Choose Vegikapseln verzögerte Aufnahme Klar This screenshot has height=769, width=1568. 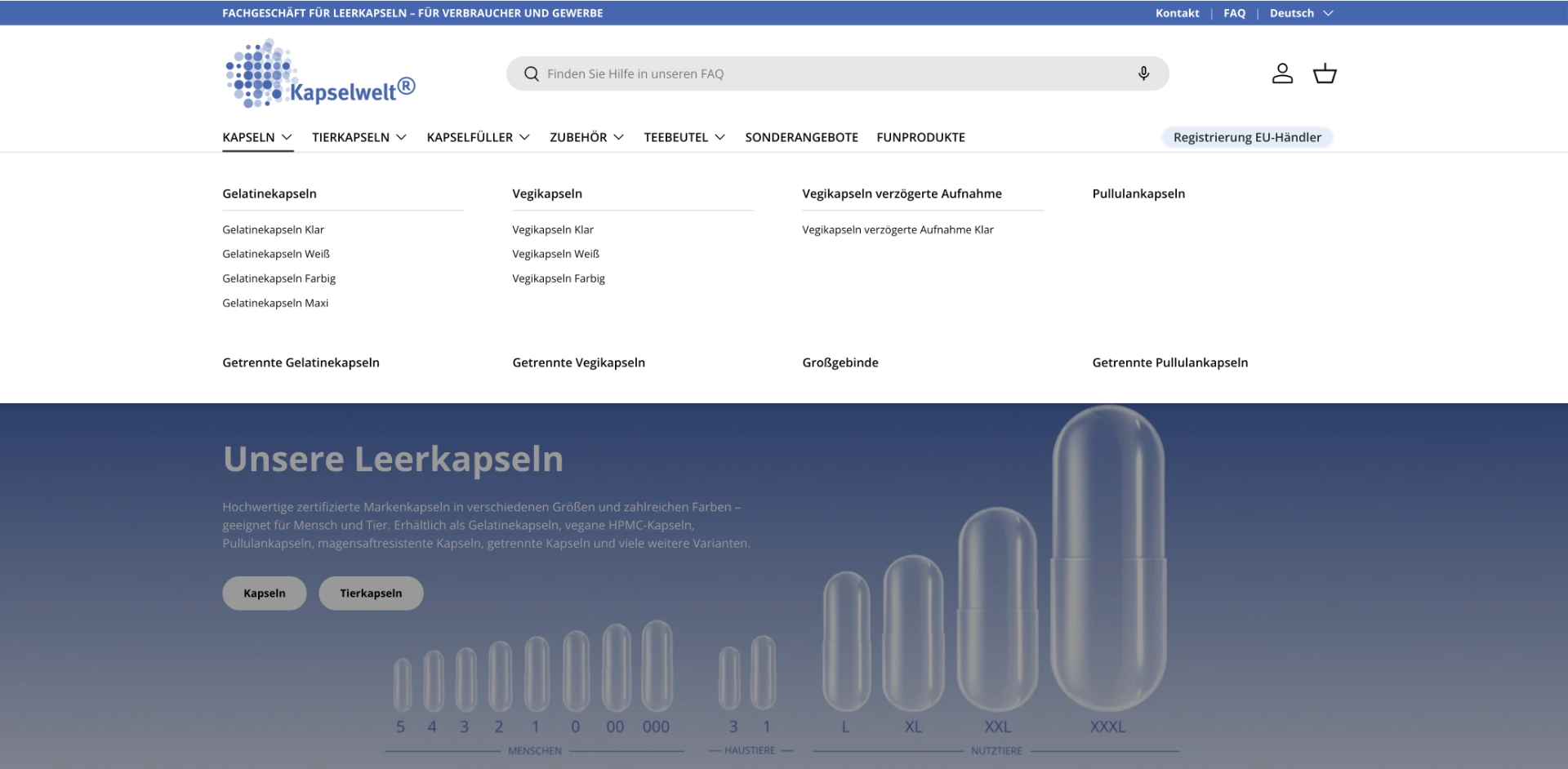pyautogui.click(x=898, y=229)
